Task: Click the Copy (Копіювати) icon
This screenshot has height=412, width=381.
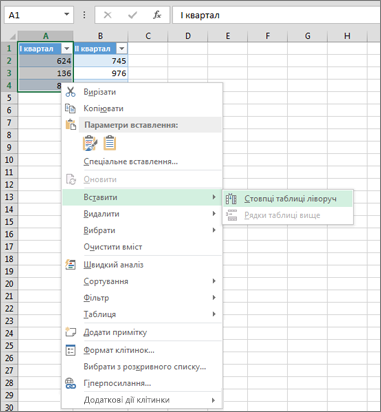Action: [x=70, y=108]
